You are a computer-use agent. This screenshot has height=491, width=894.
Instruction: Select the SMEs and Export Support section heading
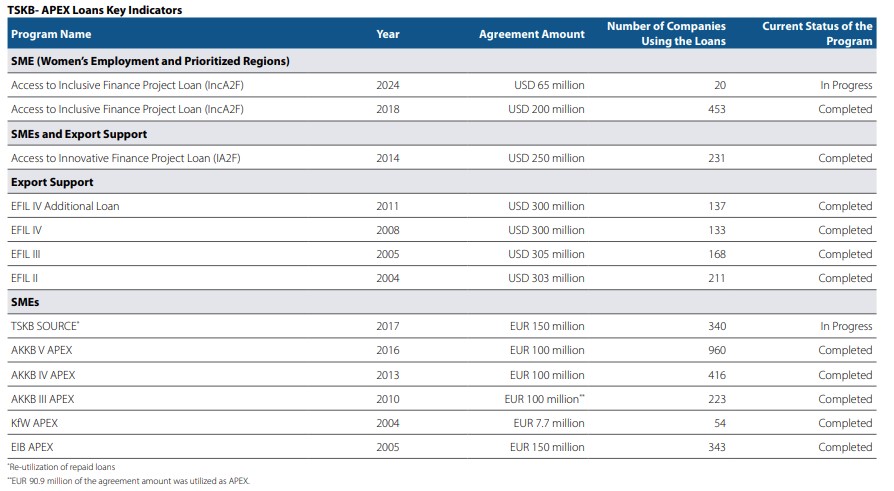point(78,134)
